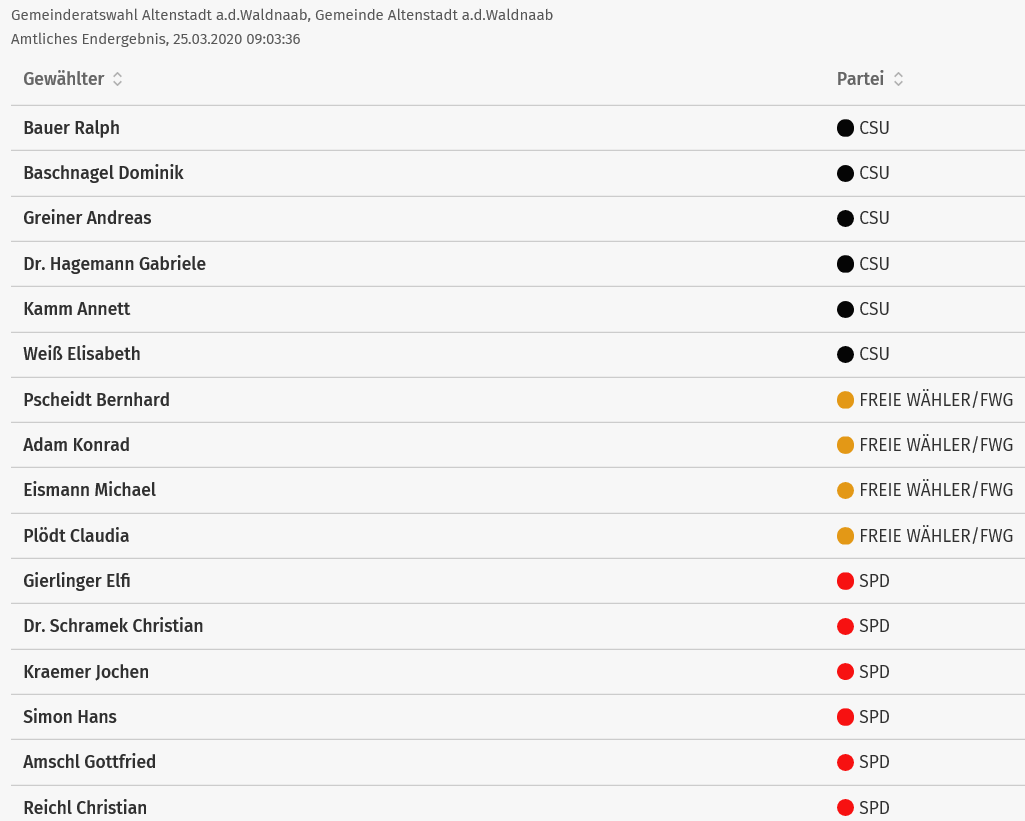The height and width of the screenshot is (821, 1025).
Task: Click orange dot in Pscheidt Bernhard row
Action: (845, 400)
